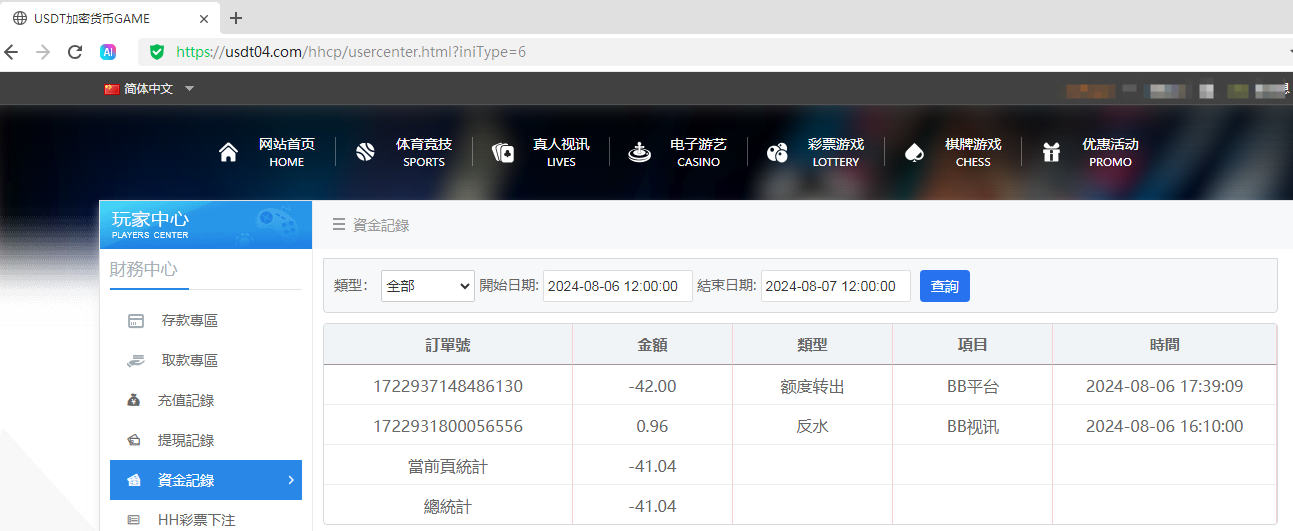This screenshot has width=1293, height=531.
Task: Click the gift icon for 优惠活动 Promo
Action: pos(1051,152)
